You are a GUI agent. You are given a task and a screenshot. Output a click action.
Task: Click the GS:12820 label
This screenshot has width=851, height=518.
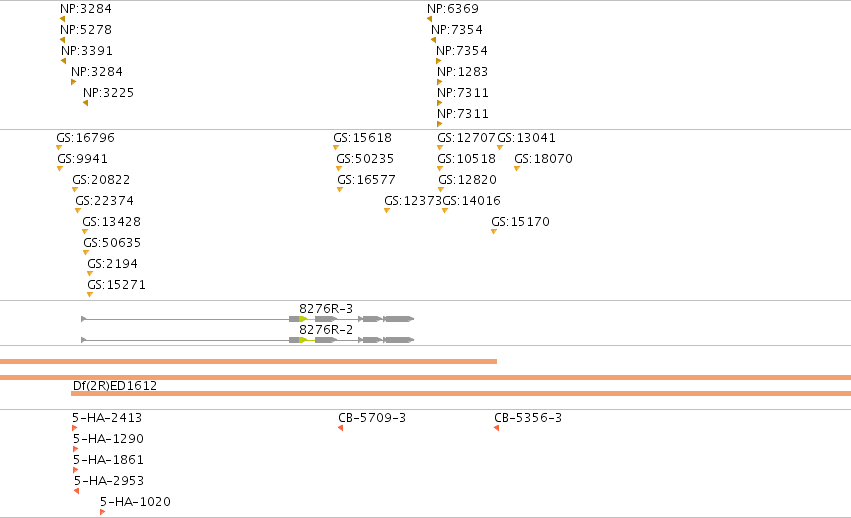467,180
